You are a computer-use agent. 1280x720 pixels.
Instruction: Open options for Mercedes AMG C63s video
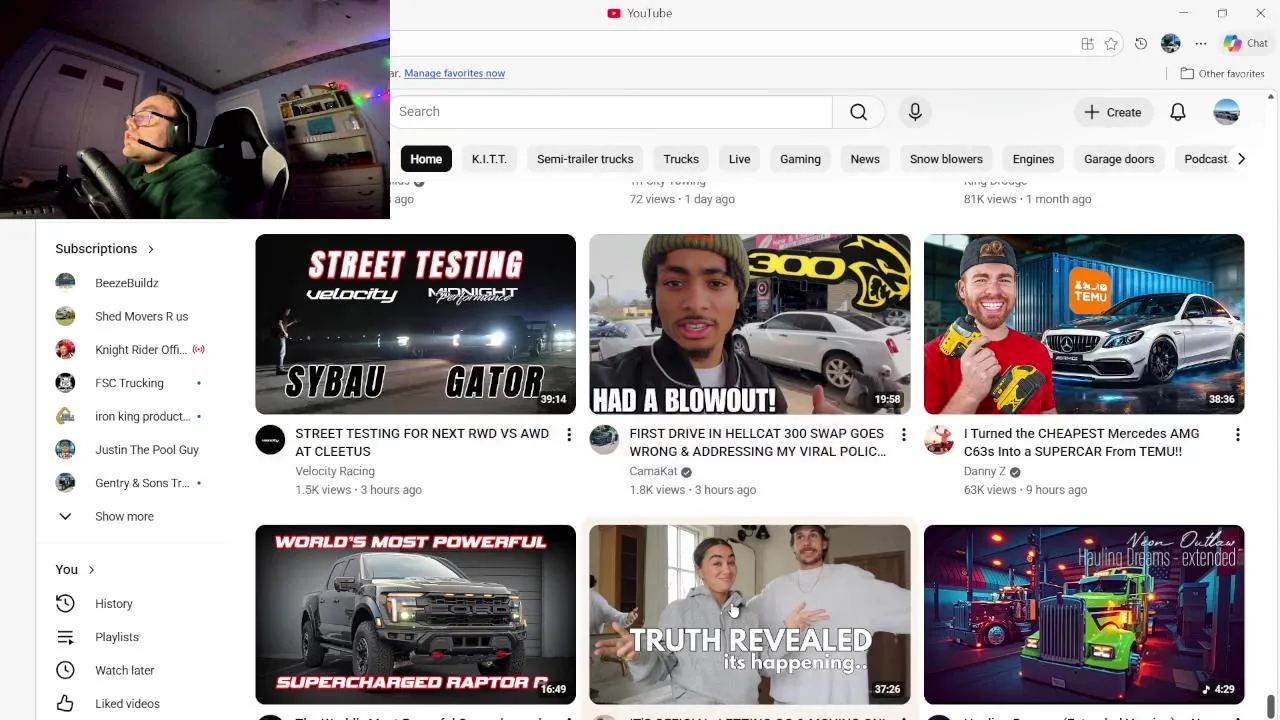pyautogui.click(x=1237, y=435)
